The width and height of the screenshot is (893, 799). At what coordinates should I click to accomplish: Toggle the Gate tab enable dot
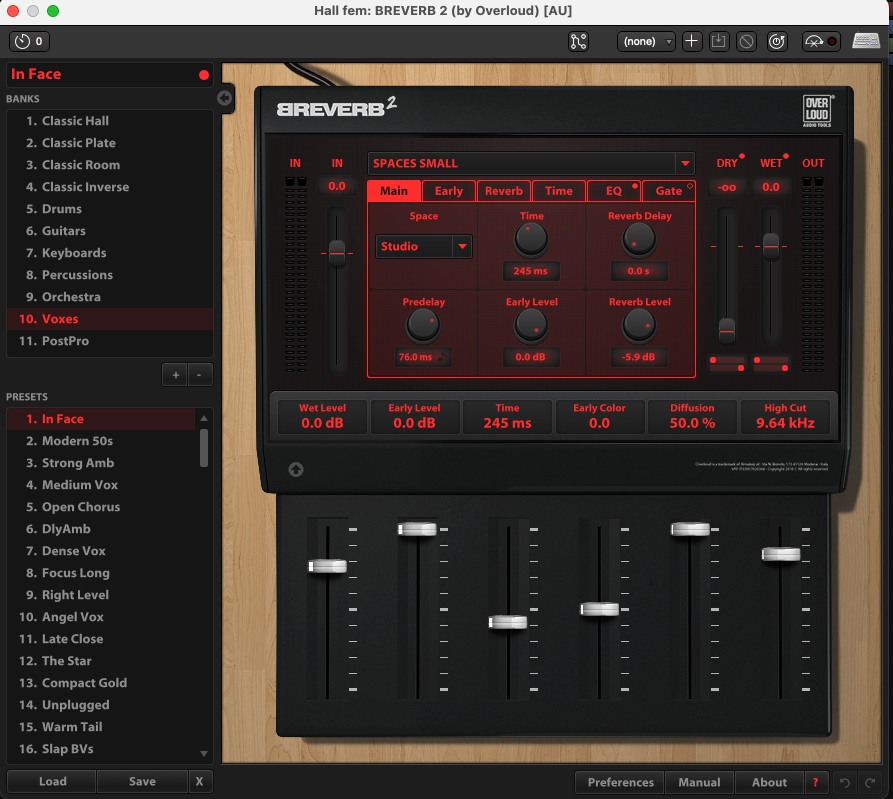(x=690, y=186)
